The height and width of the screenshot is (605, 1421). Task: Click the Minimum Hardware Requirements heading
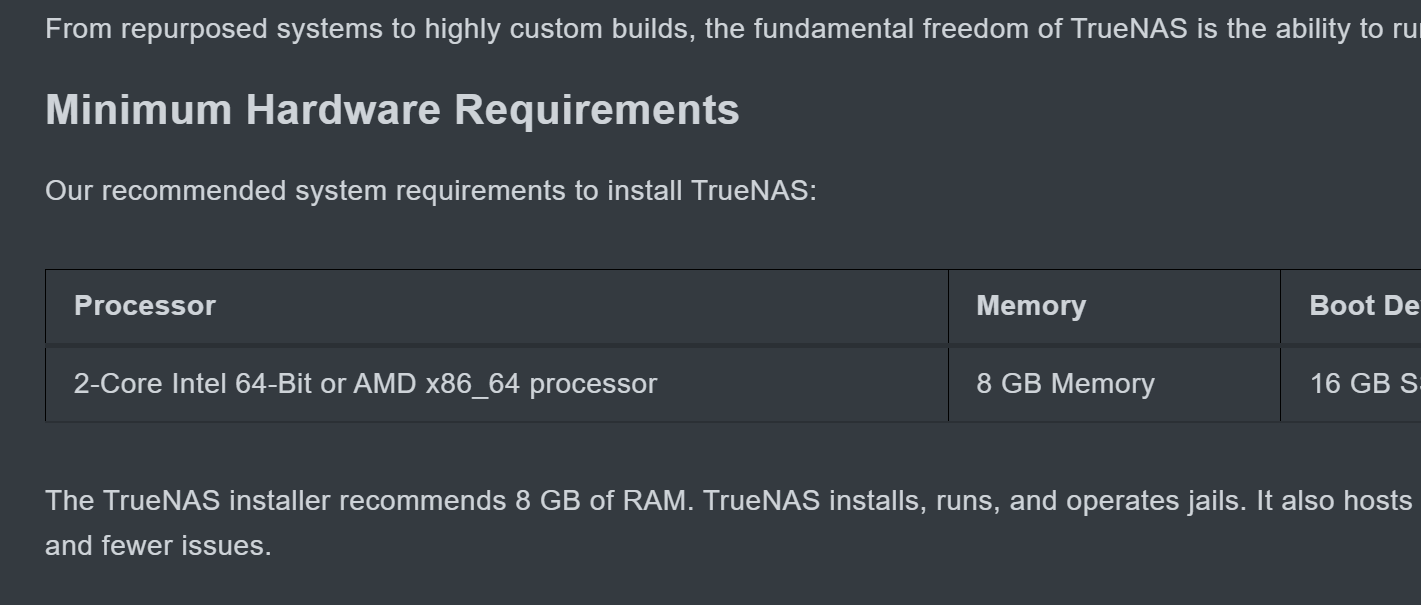point(392,109)
